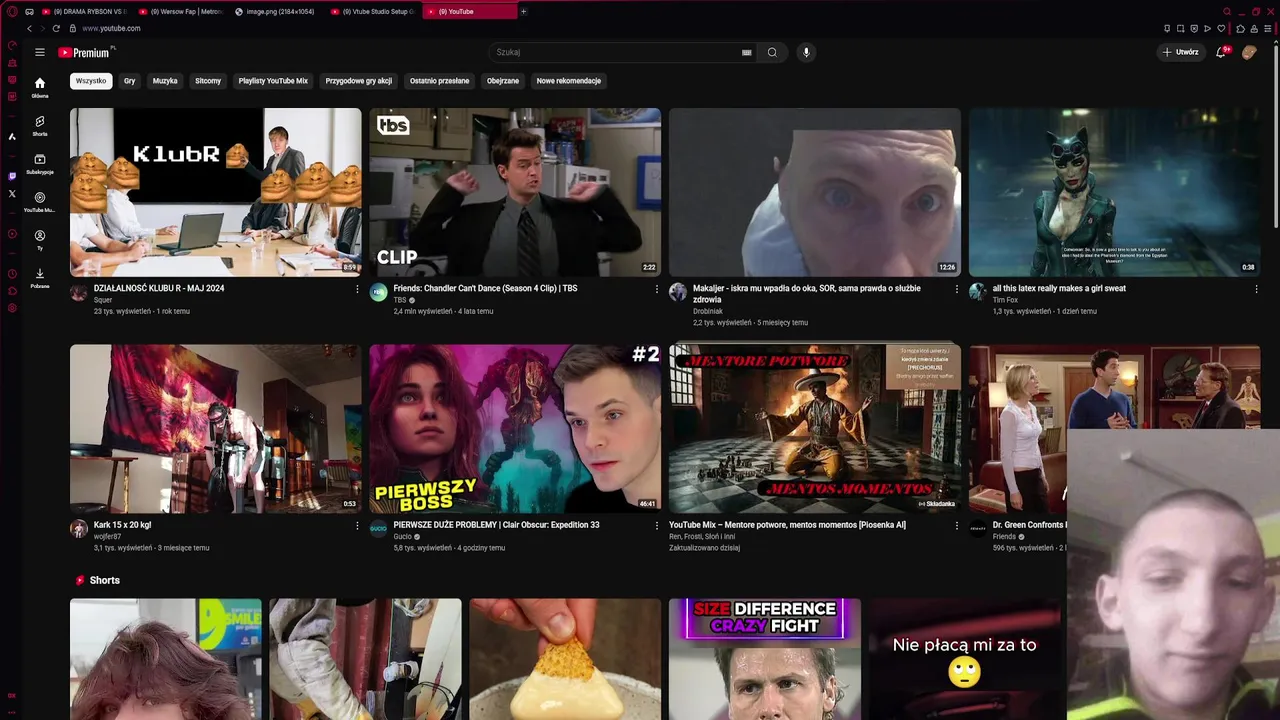Viewport: 1280px width, 720px height.
Task: Select the Sitcomy filter chip
Action: [208, 81]
